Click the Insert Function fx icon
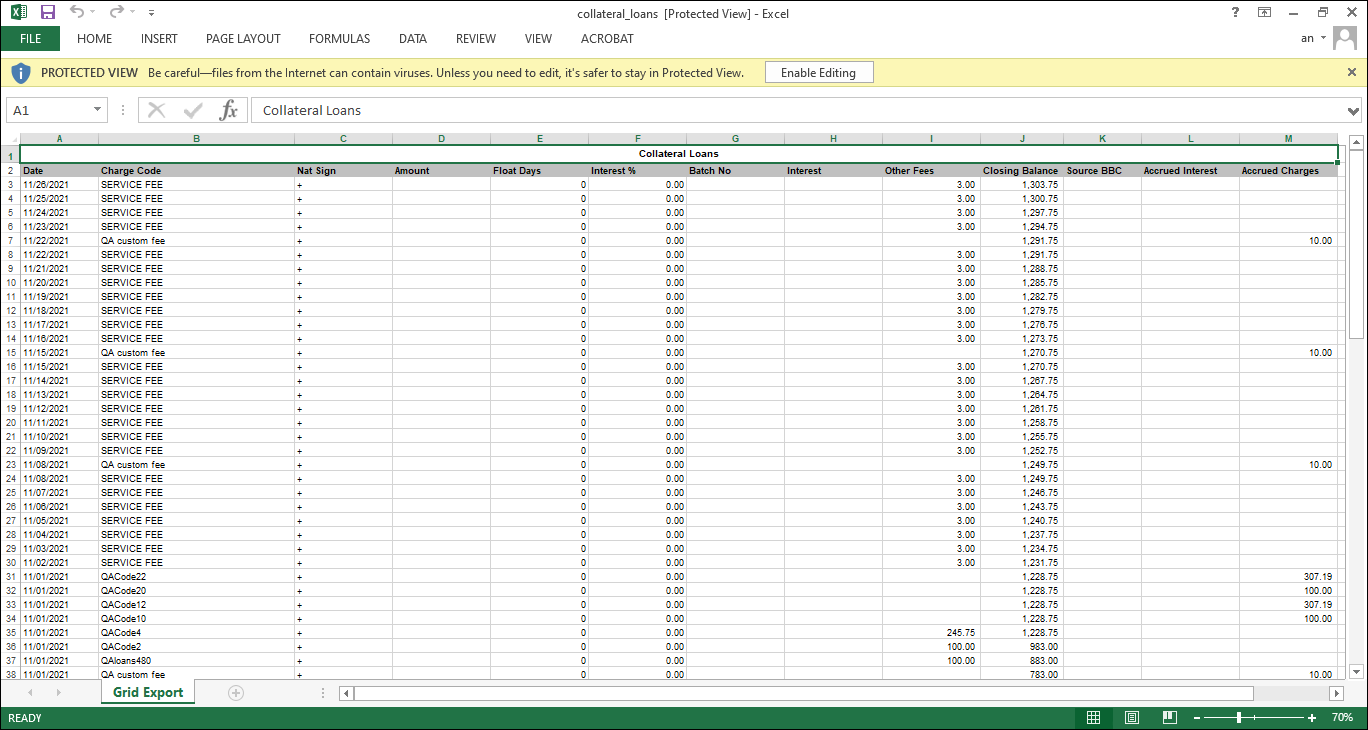 pos(229,110)
